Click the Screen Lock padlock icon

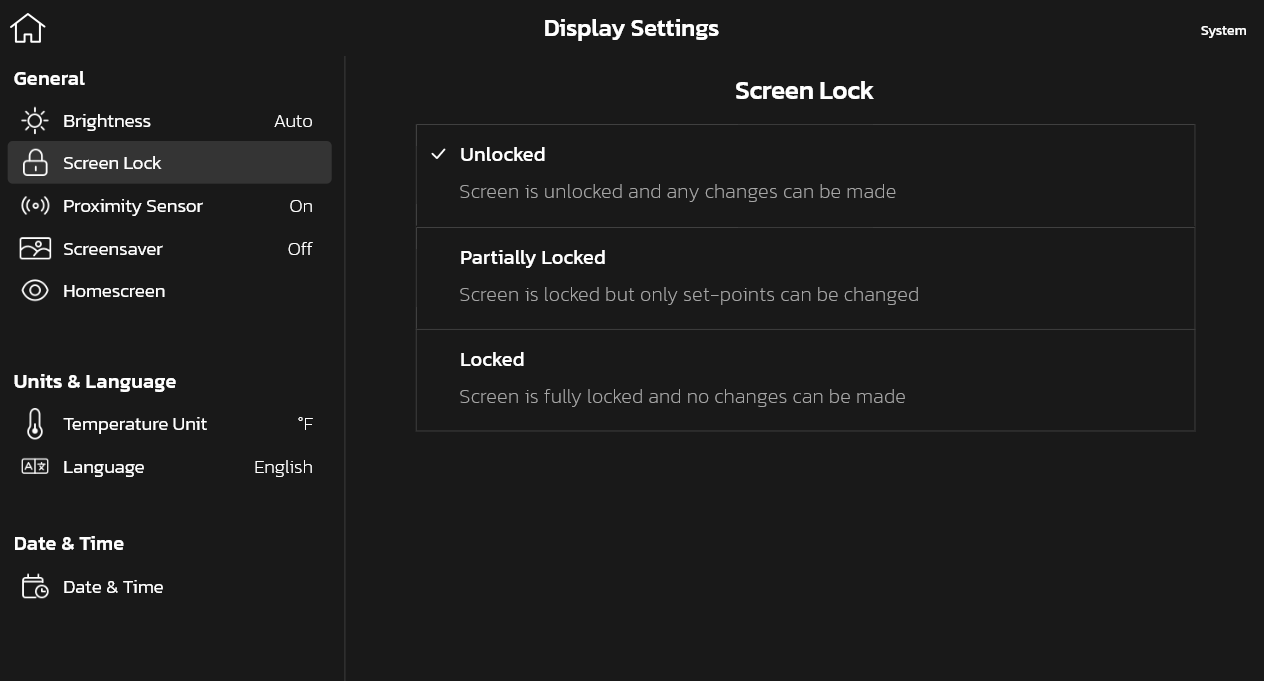(x=35, y=163)
